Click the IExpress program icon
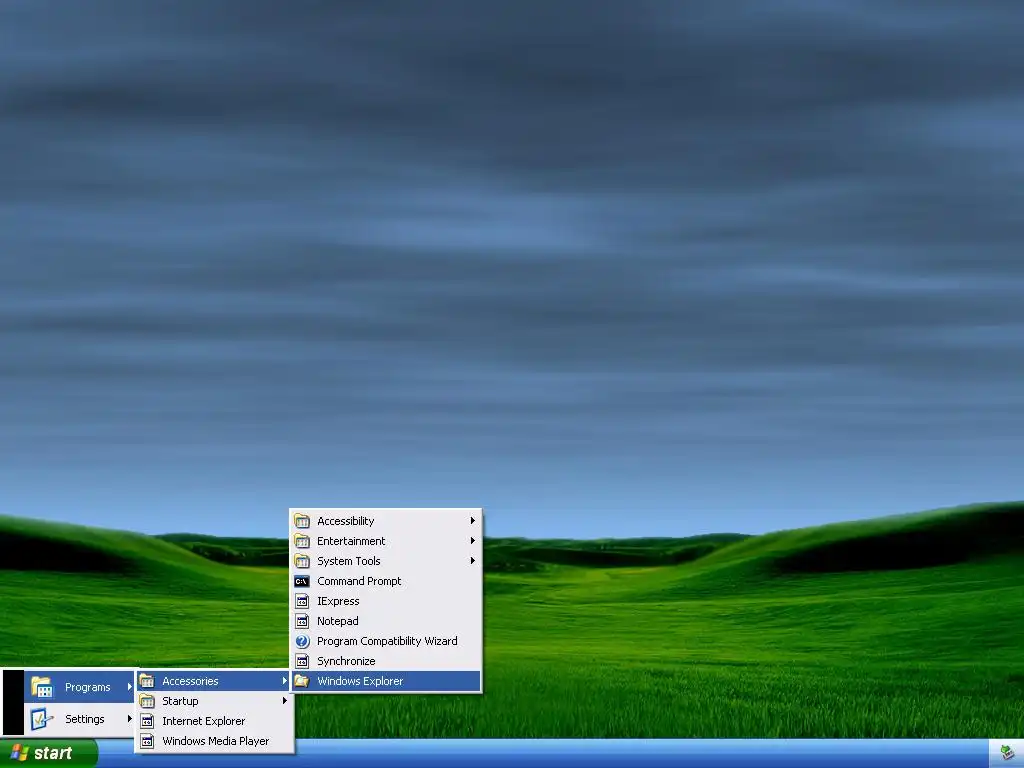This screenshot has width=1024, height=768. 302,601
